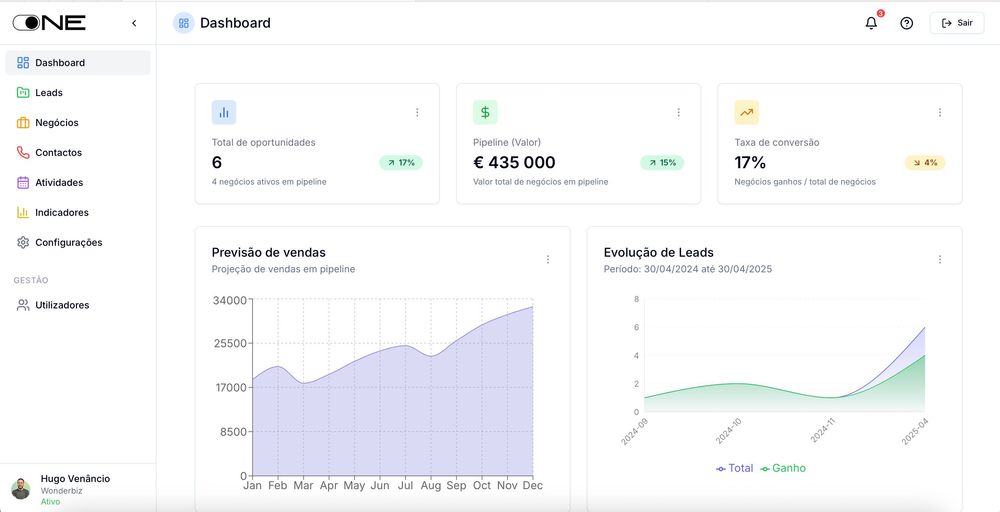Viewport: 1000px width, 512px height.
Task: Open options menu on Pipeline (Valor) card
Action: coord(678,113)
